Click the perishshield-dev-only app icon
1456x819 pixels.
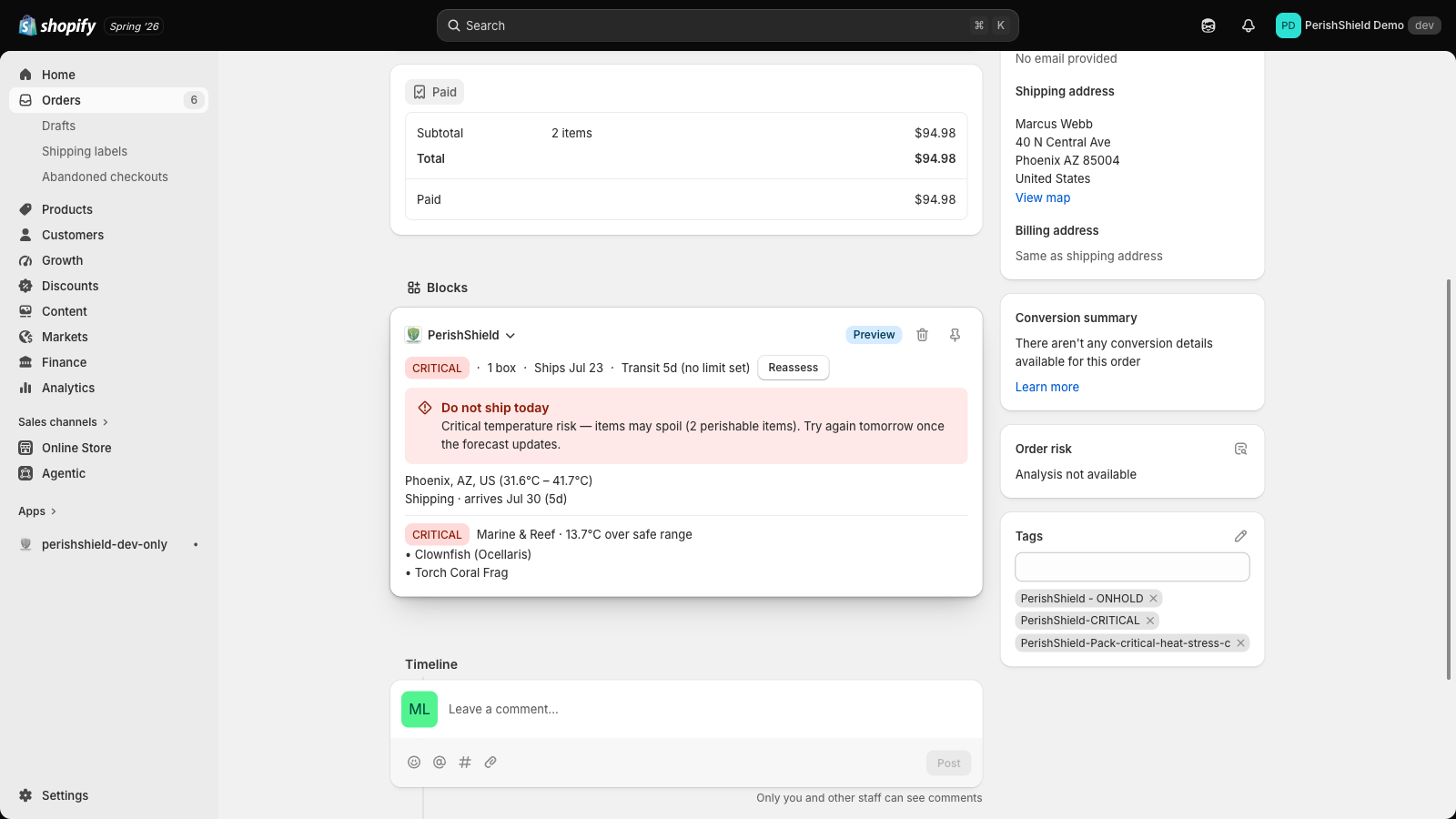click(25, 544)
